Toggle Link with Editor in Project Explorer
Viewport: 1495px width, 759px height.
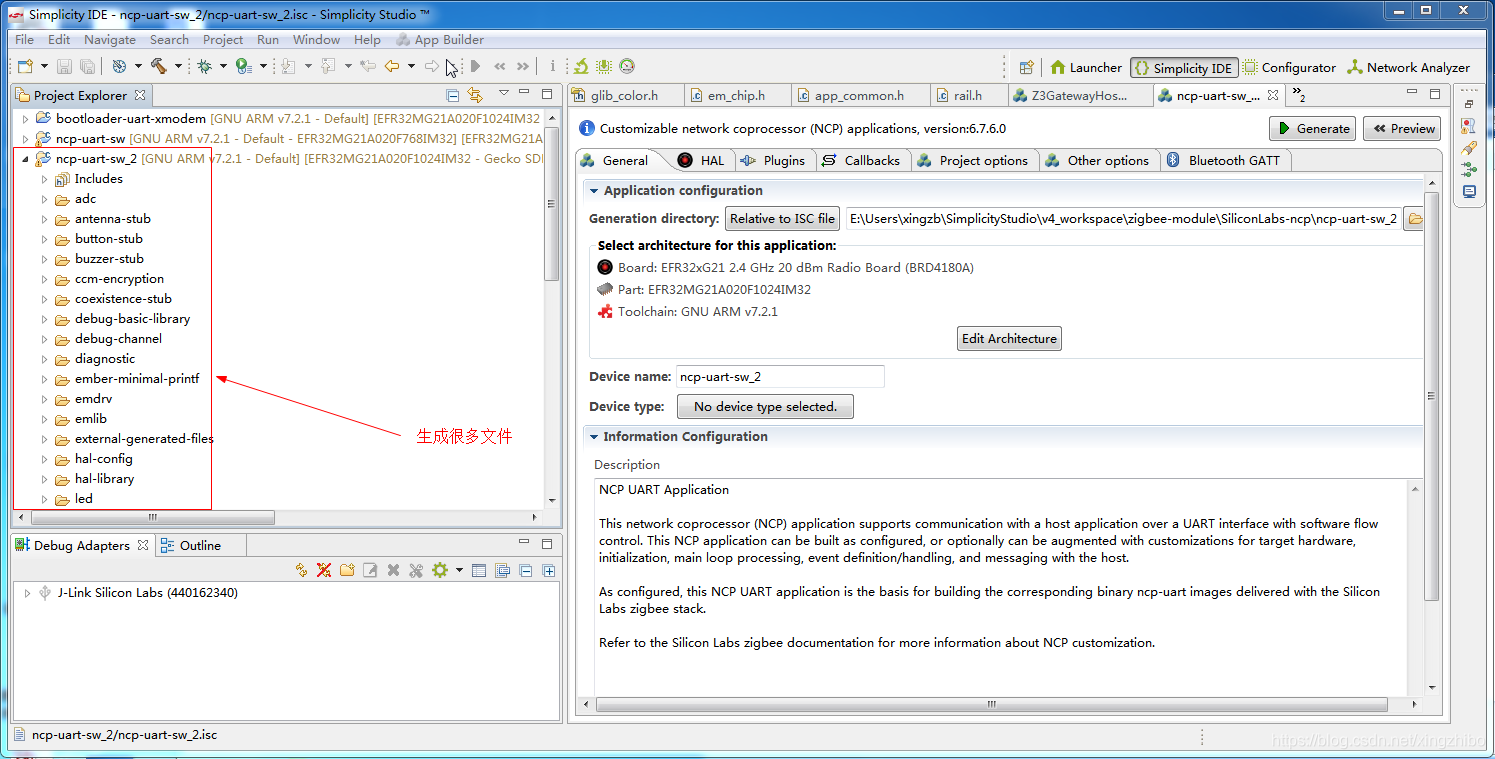(475, 95)
